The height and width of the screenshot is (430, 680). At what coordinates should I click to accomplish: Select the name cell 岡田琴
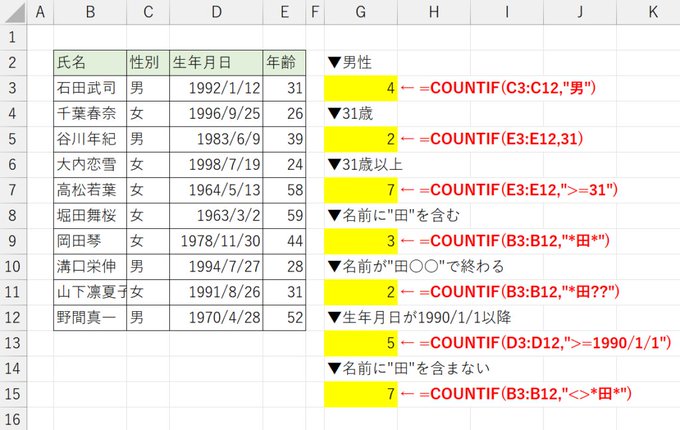pyautogui.click(x=90, y=241)
